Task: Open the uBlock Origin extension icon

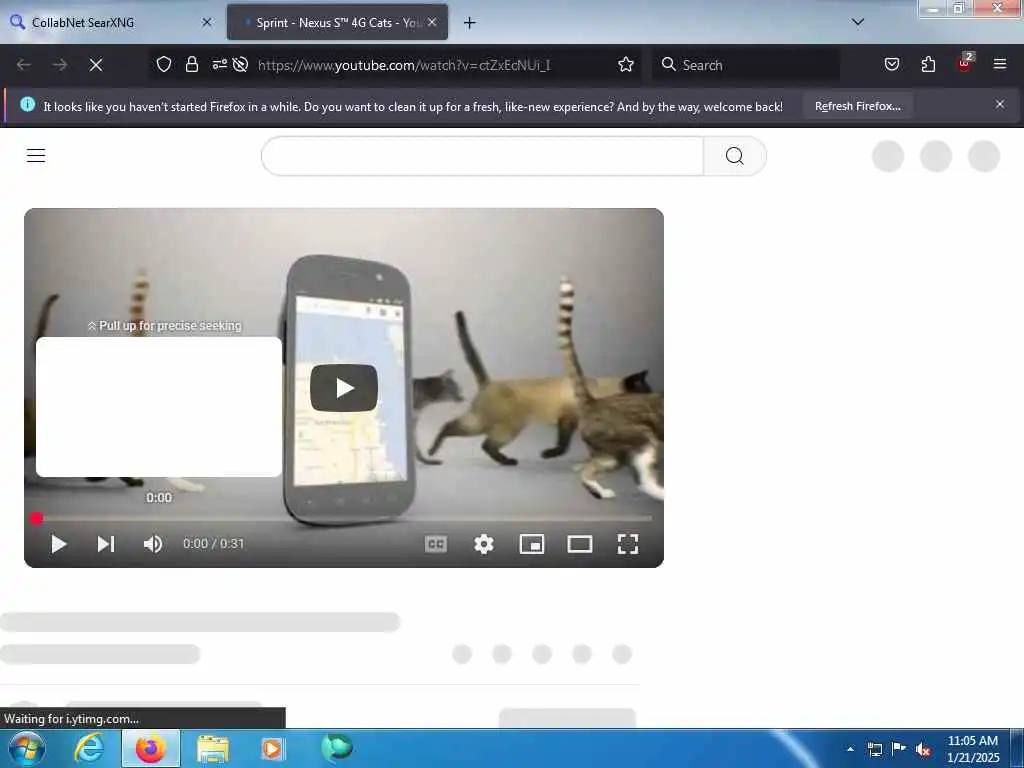Action: [965, 63]
